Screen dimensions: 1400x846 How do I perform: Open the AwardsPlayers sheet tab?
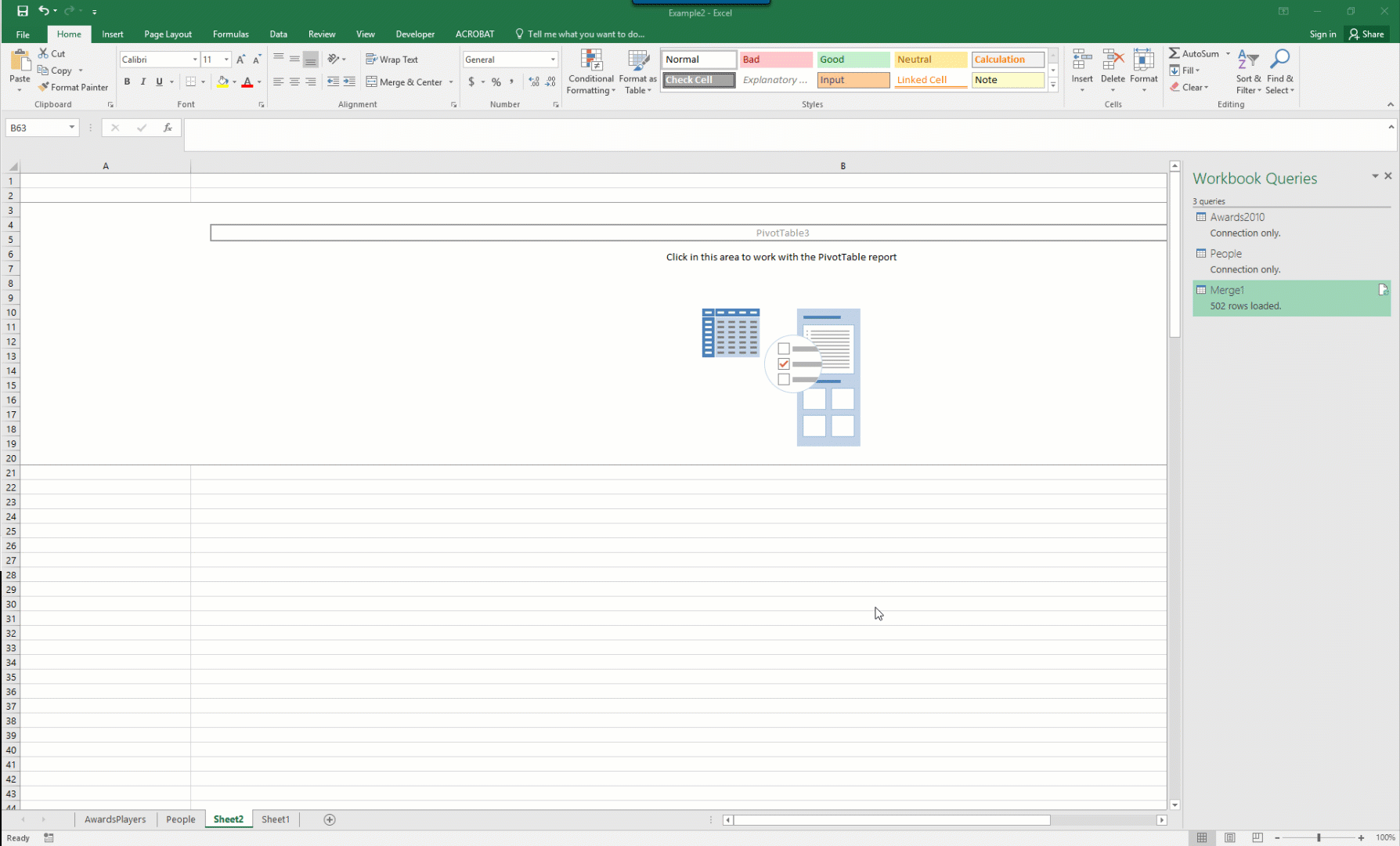coord(115,819)
